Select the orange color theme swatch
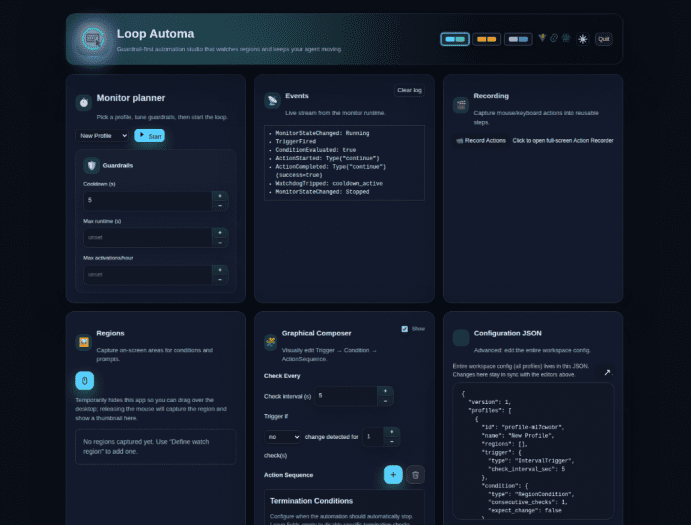691x525 pixels. click(487, 39)
